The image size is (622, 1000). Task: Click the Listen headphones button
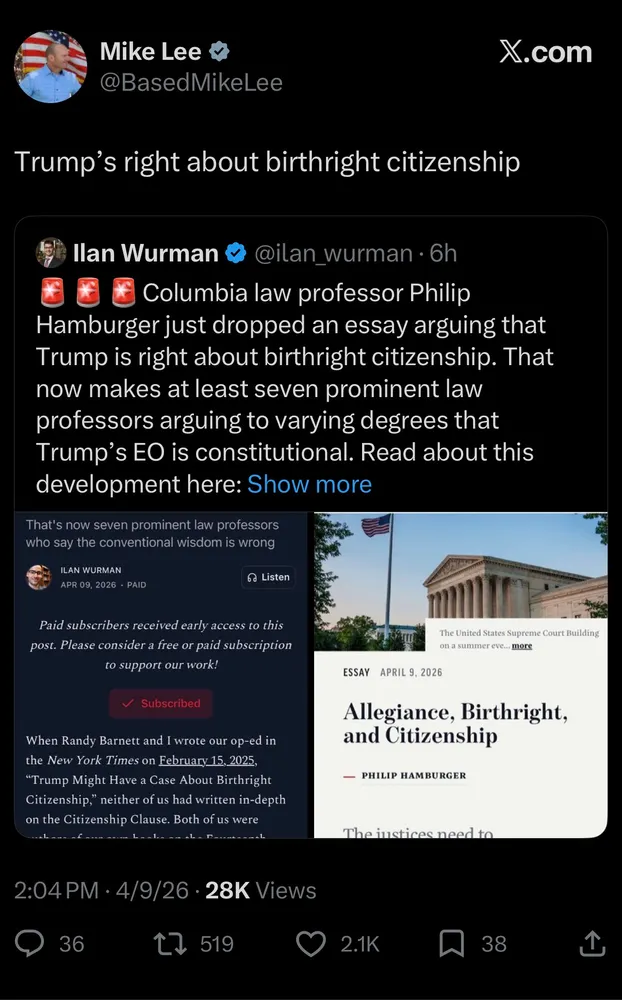(268, 577)
